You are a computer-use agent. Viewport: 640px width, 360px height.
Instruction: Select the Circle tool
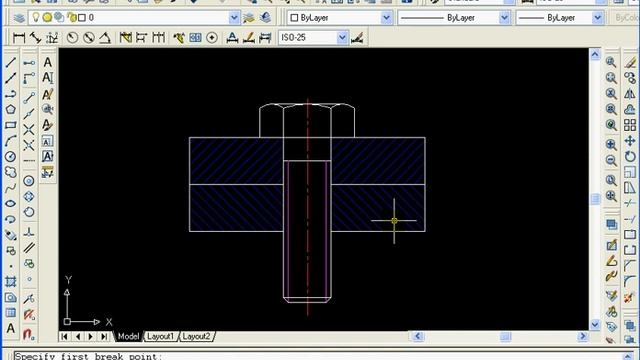pyautogui.click(x=11, y=156)
